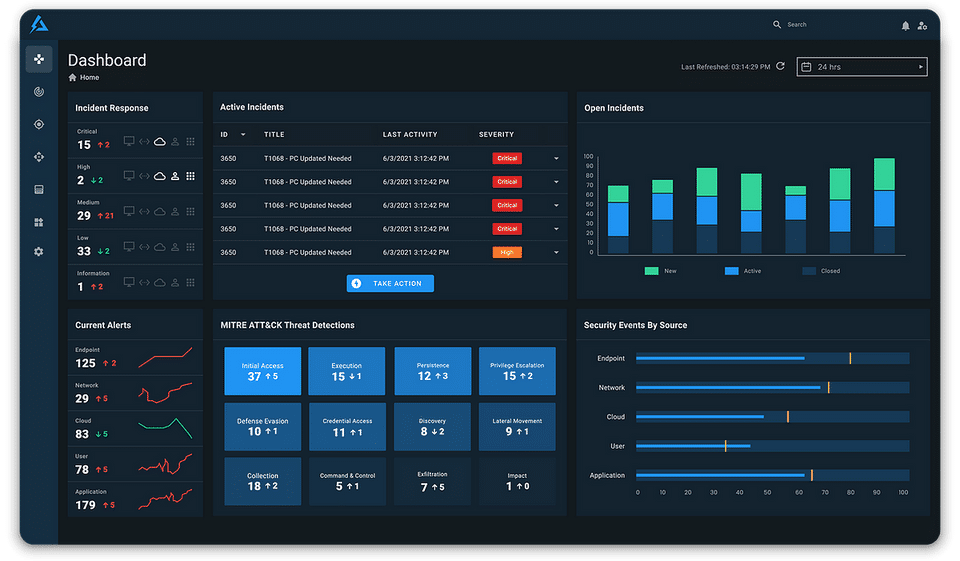Open the list panel icon in sidebar
This screenshot has height=561, width=960.
click(x=39, y=189)
